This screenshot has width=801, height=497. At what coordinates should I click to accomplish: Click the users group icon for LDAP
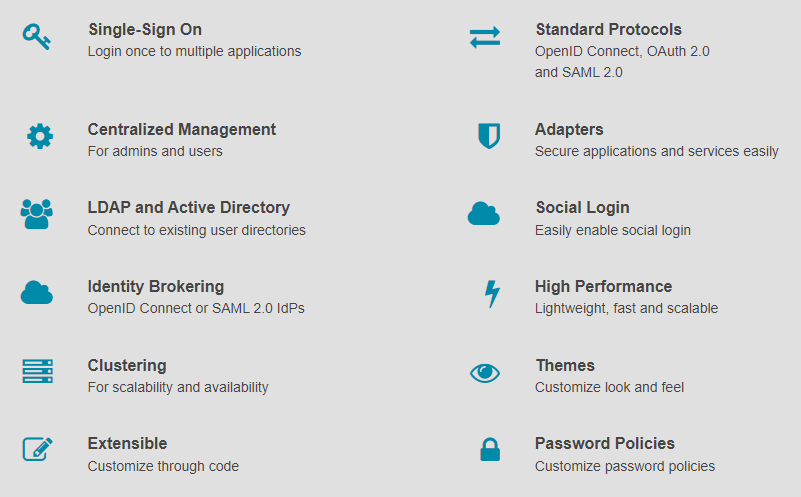[x=37, y=214]
